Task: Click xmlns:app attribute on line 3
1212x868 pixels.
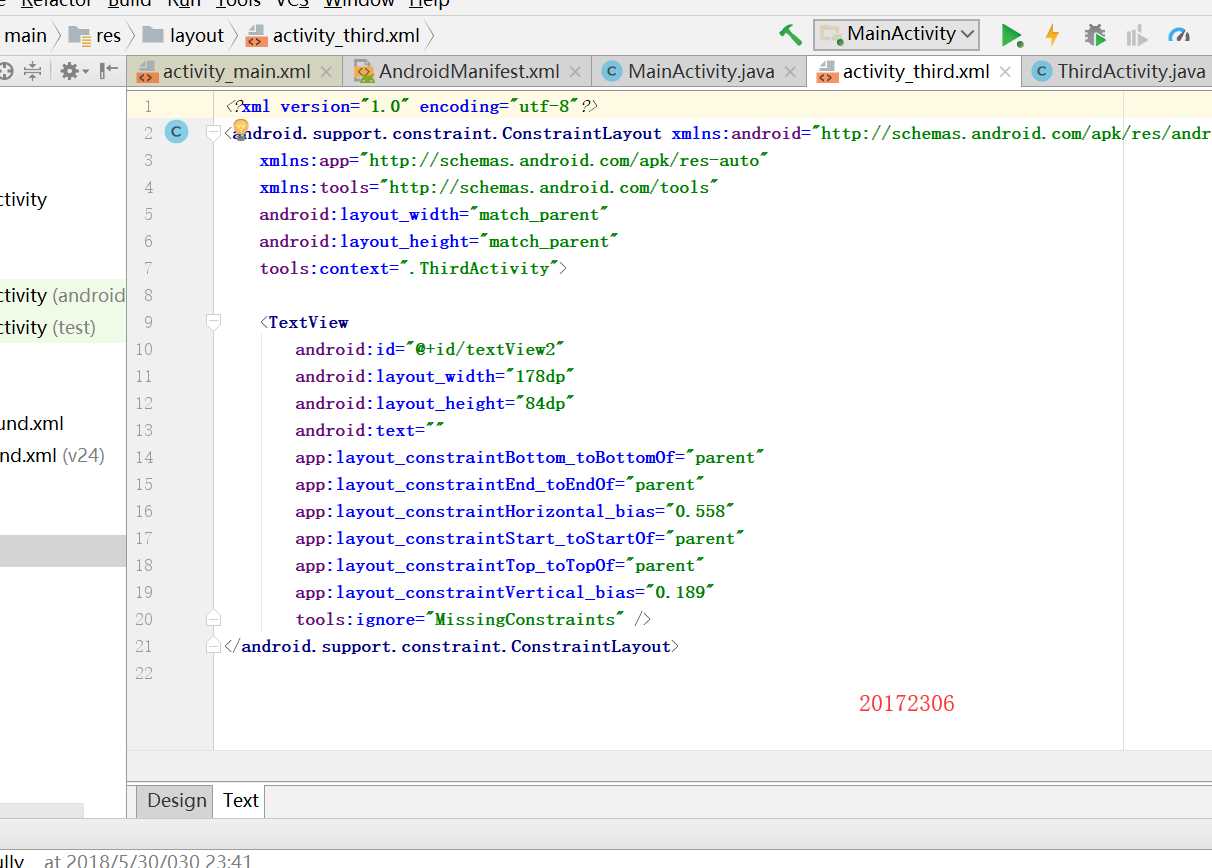Action: [514, 160]
